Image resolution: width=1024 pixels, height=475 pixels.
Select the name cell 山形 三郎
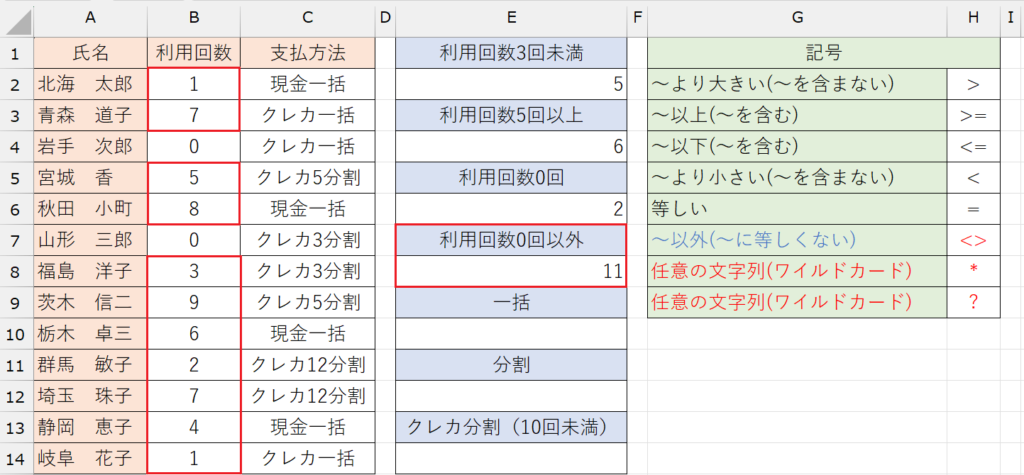(91, 240)
